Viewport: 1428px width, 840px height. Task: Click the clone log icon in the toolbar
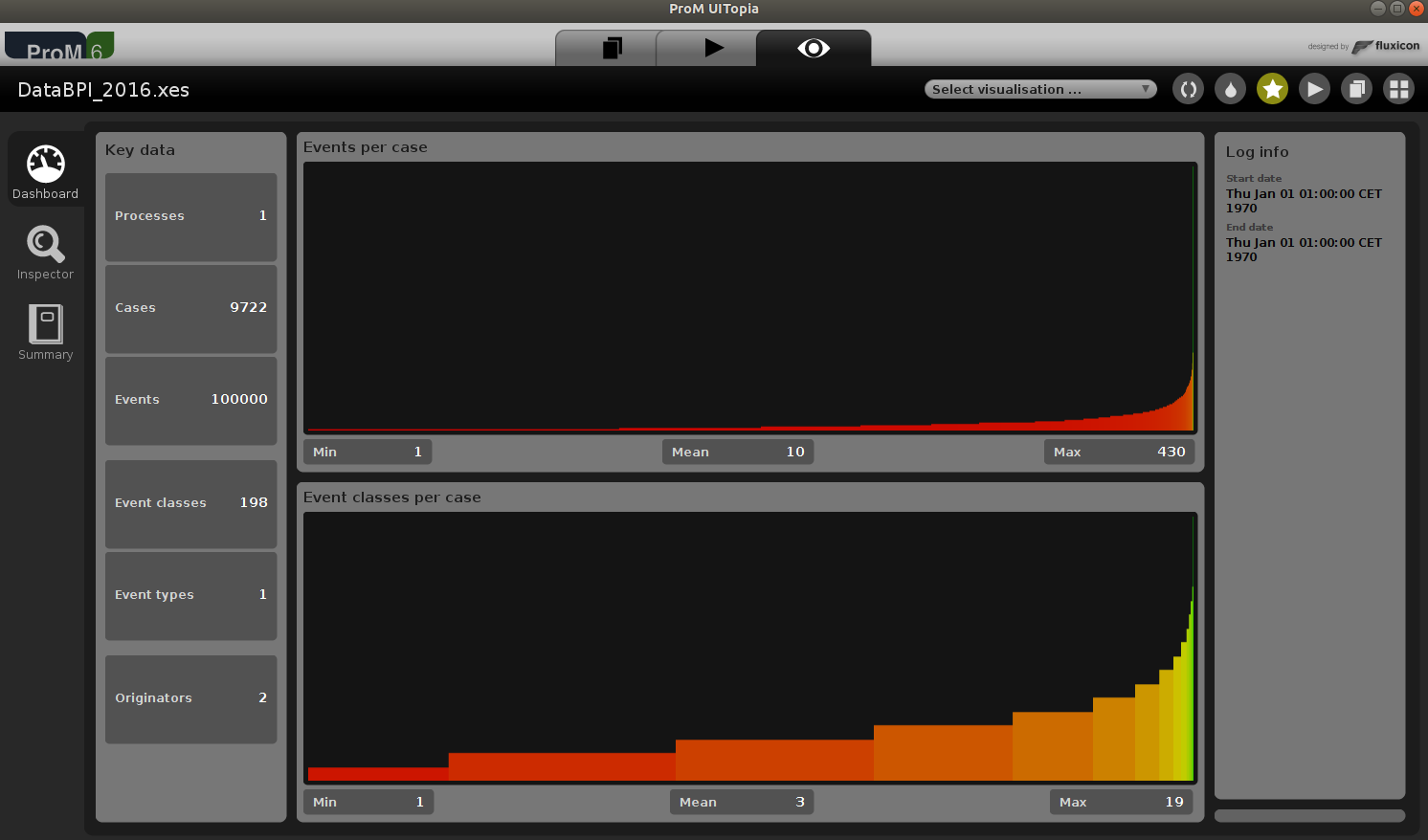point(1356,88)
